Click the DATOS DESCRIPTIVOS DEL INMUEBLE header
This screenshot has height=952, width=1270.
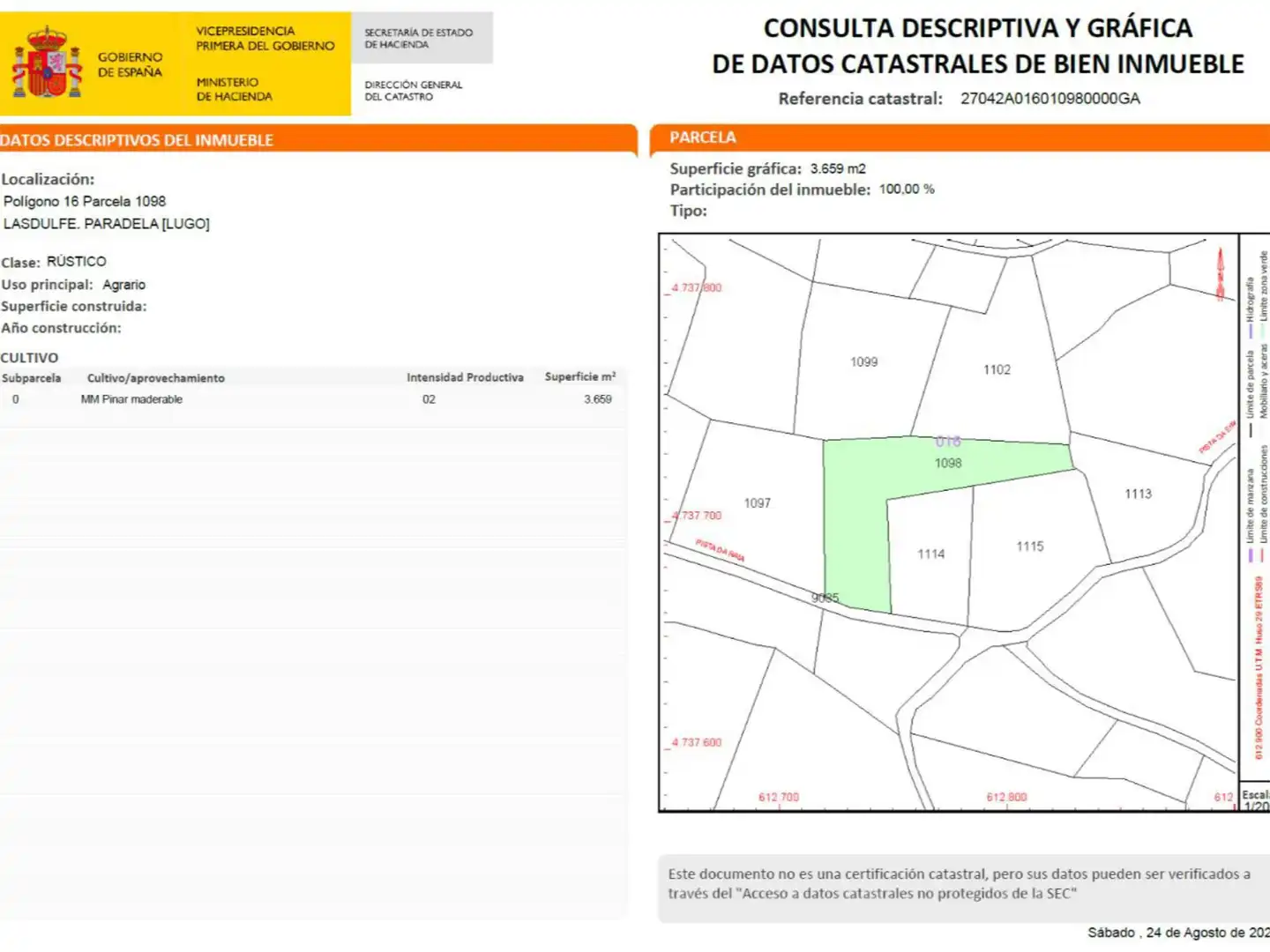[137, 140]
